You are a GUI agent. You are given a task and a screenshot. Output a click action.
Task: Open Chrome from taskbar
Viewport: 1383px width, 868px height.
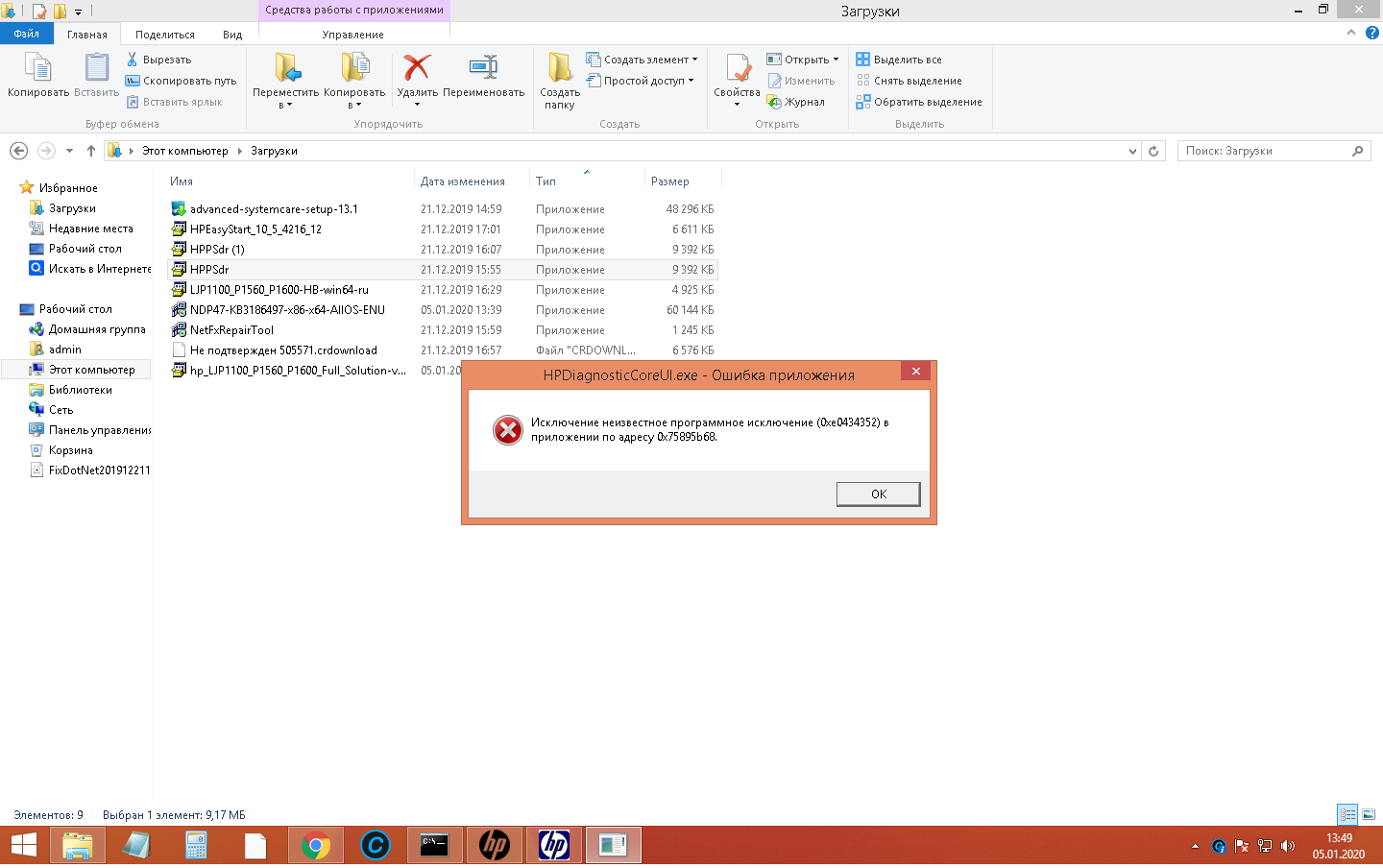(x=315, y=846)
